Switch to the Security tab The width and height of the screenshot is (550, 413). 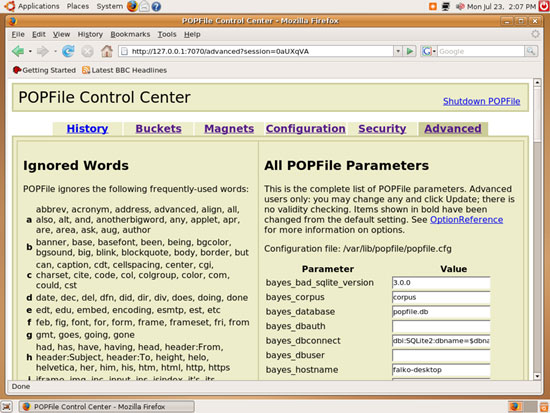382,128
